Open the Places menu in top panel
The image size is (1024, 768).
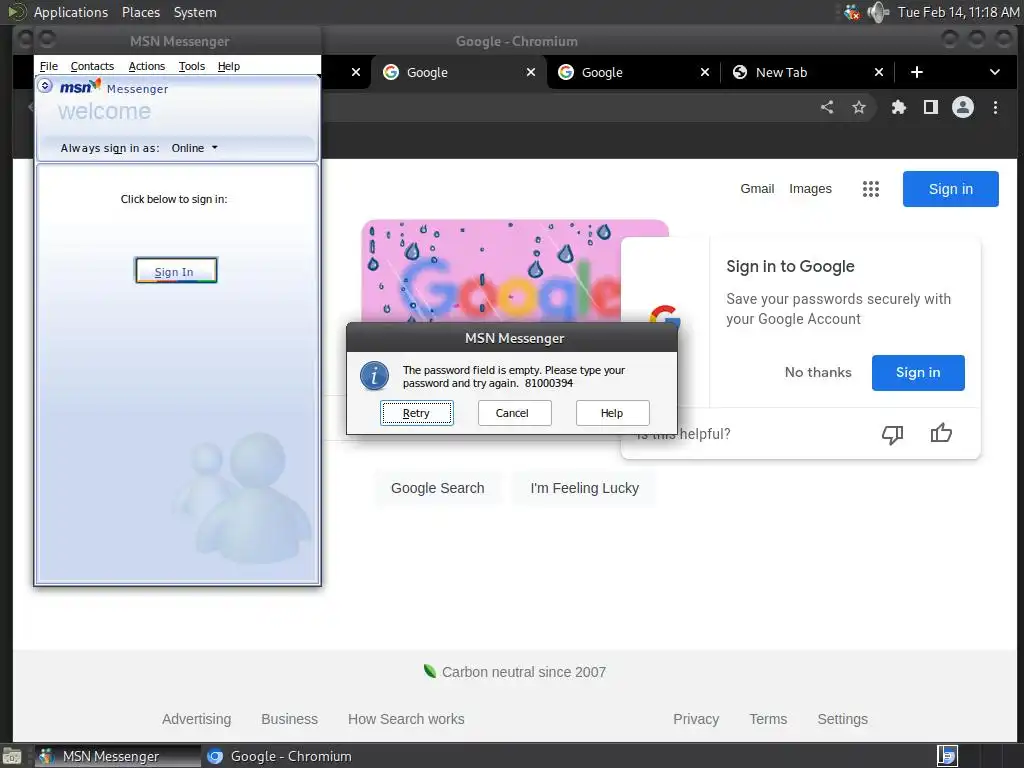[140, 12]
